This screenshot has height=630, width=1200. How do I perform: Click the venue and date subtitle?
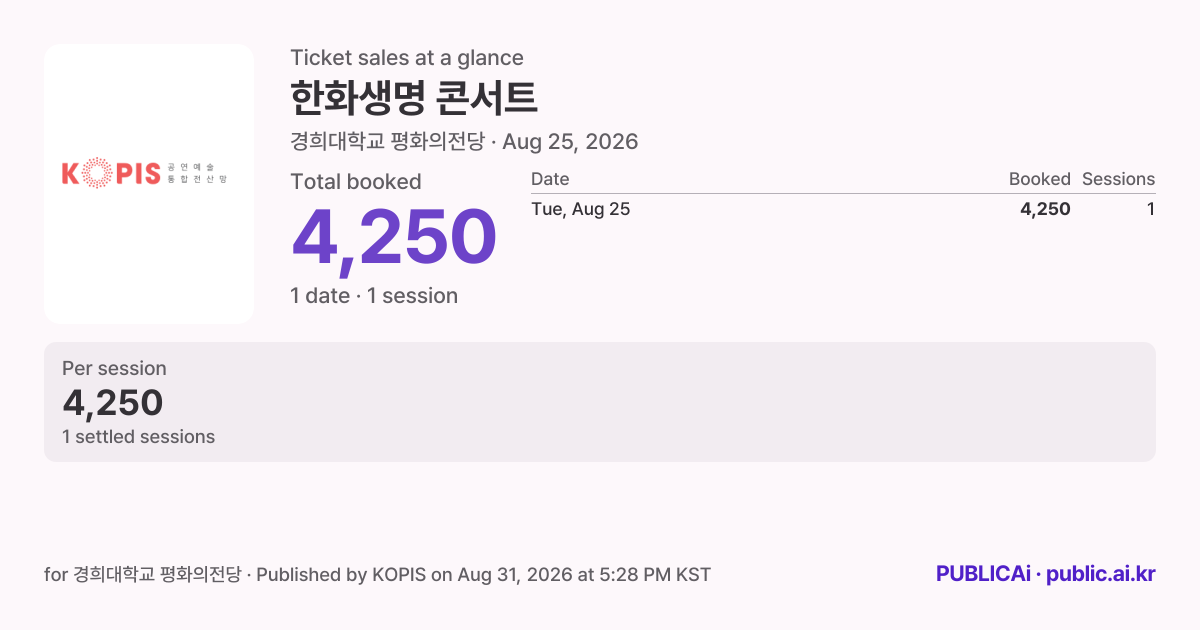pos(464,142)
